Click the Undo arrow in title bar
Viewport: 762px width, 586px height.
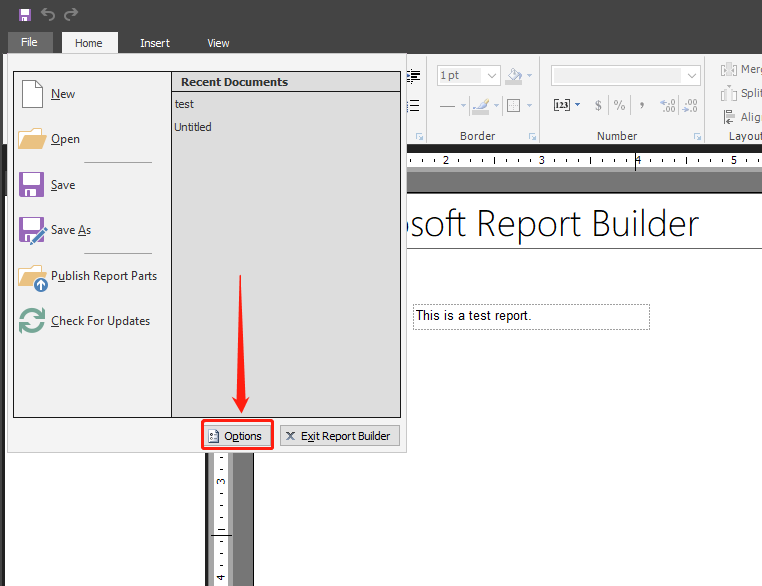[x=48, y=15]
